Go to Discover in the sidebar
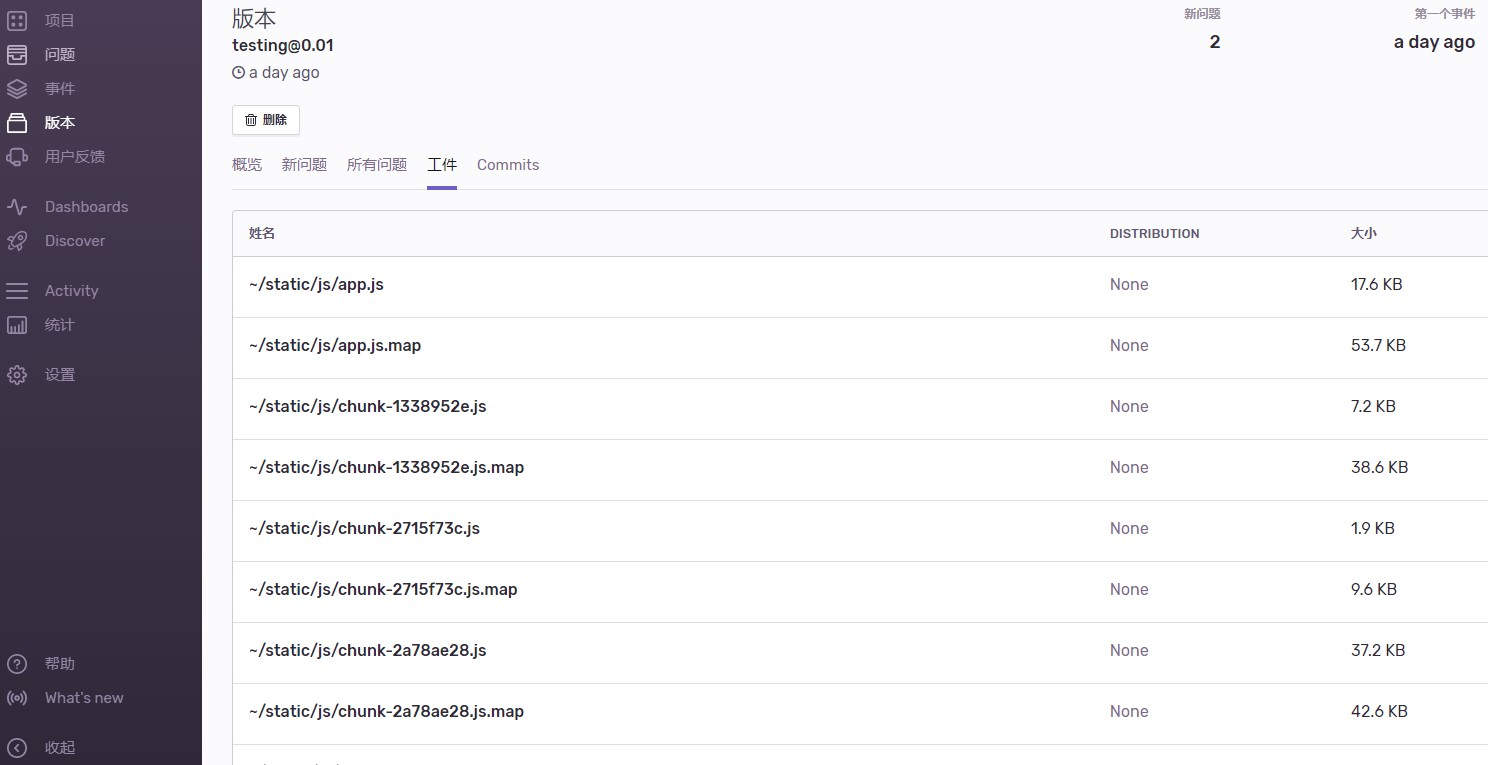The image size is (1488, 765). pyautogui.click(x=75, y=240)
